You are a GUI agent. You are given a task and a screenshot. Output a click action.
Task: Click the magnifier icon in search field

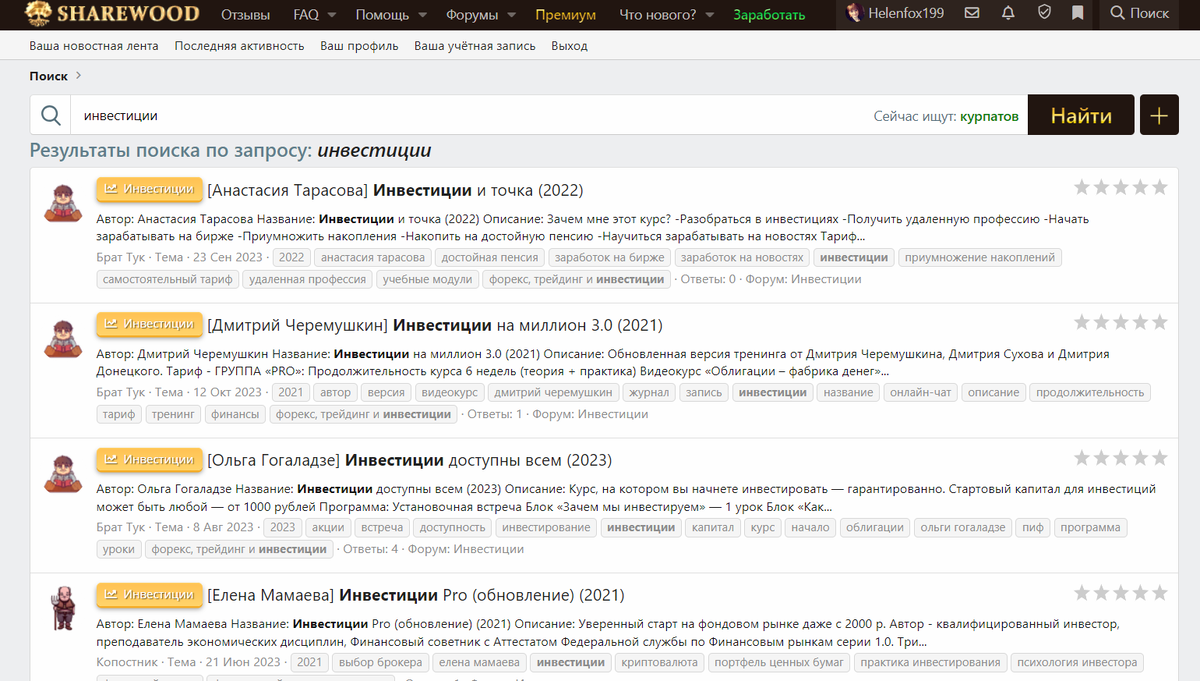(x=50, y=115)
